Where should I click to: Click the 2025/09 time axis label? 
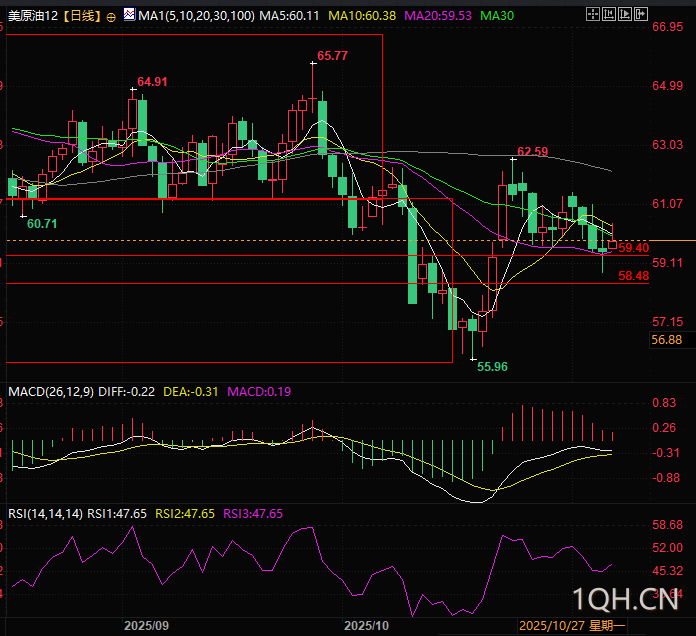pos(146,626)
